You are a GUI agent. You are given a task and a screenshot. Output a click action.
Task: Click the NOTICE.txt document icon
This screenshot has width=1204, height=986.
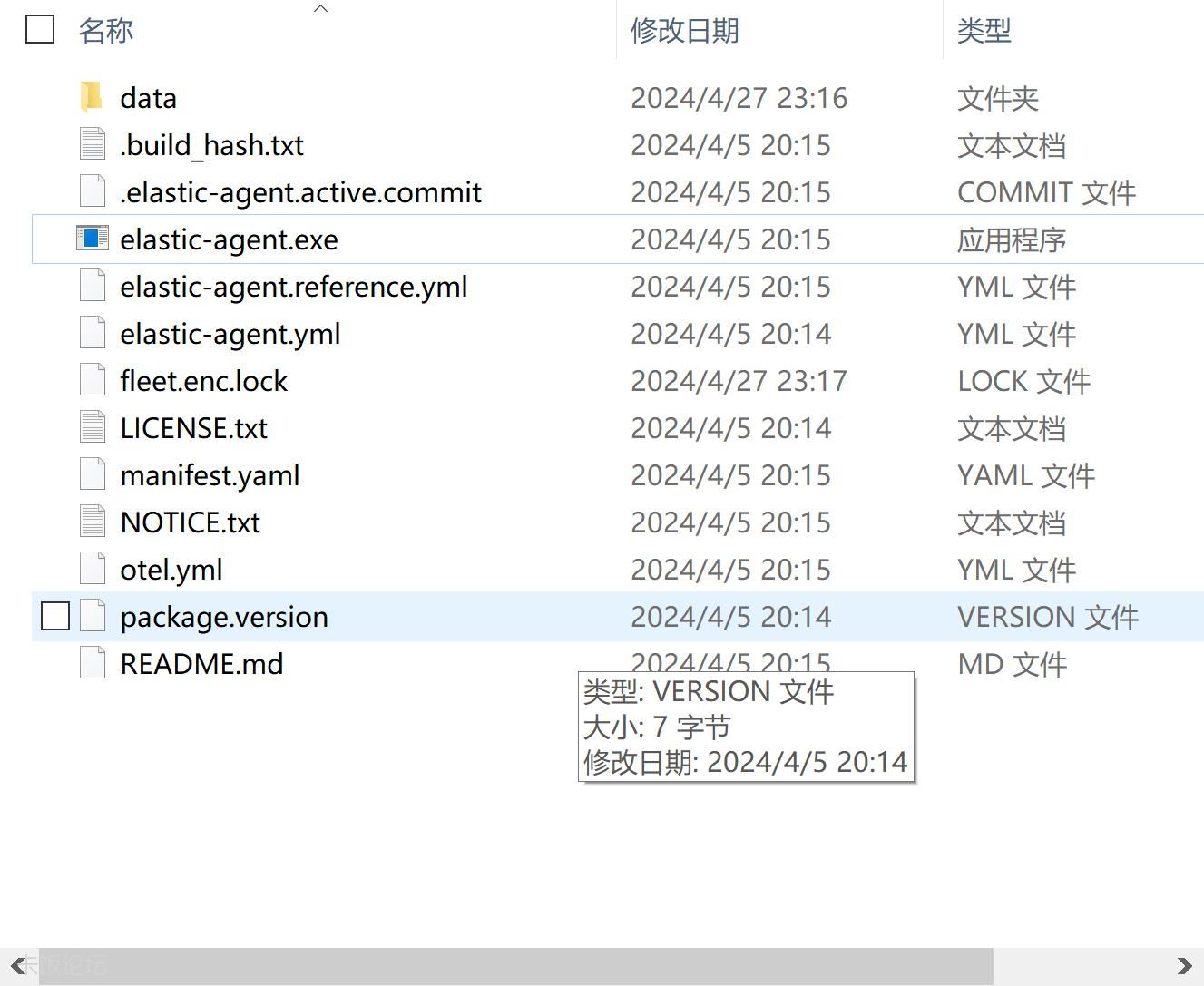pyautogui.click(x=92, y=522)
